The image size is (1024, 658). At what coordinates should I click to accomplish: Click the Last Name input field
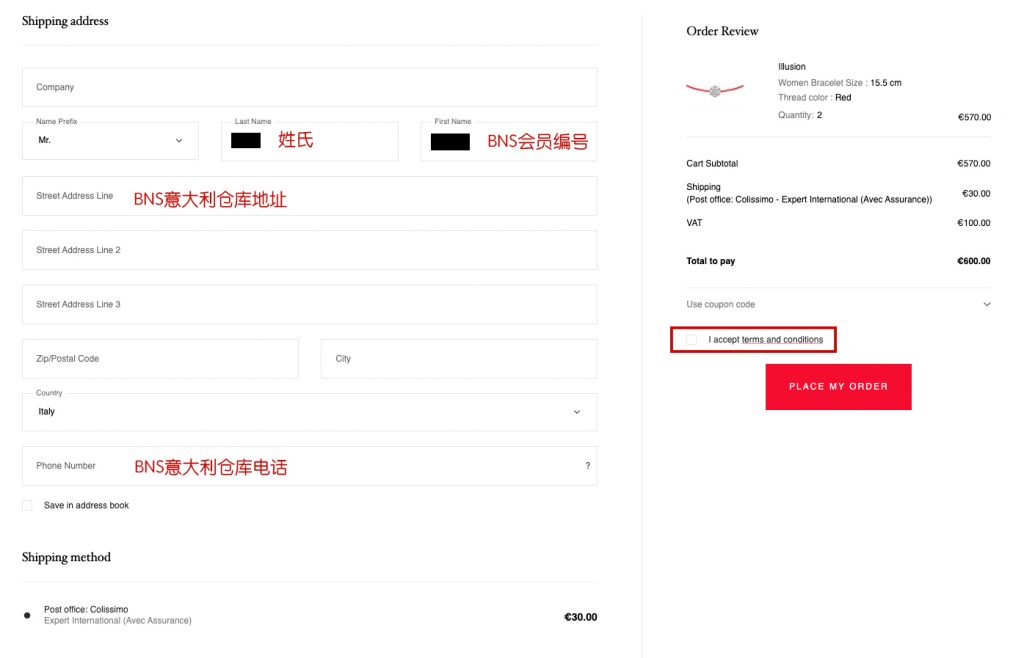tap(310, 141)
